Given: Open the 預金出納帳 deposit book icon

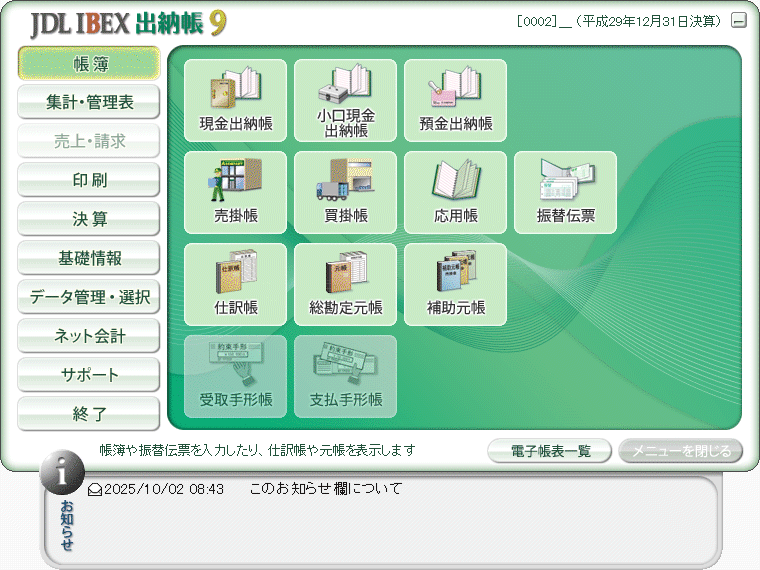Looking at the screenshot, I should click(456, 101).
